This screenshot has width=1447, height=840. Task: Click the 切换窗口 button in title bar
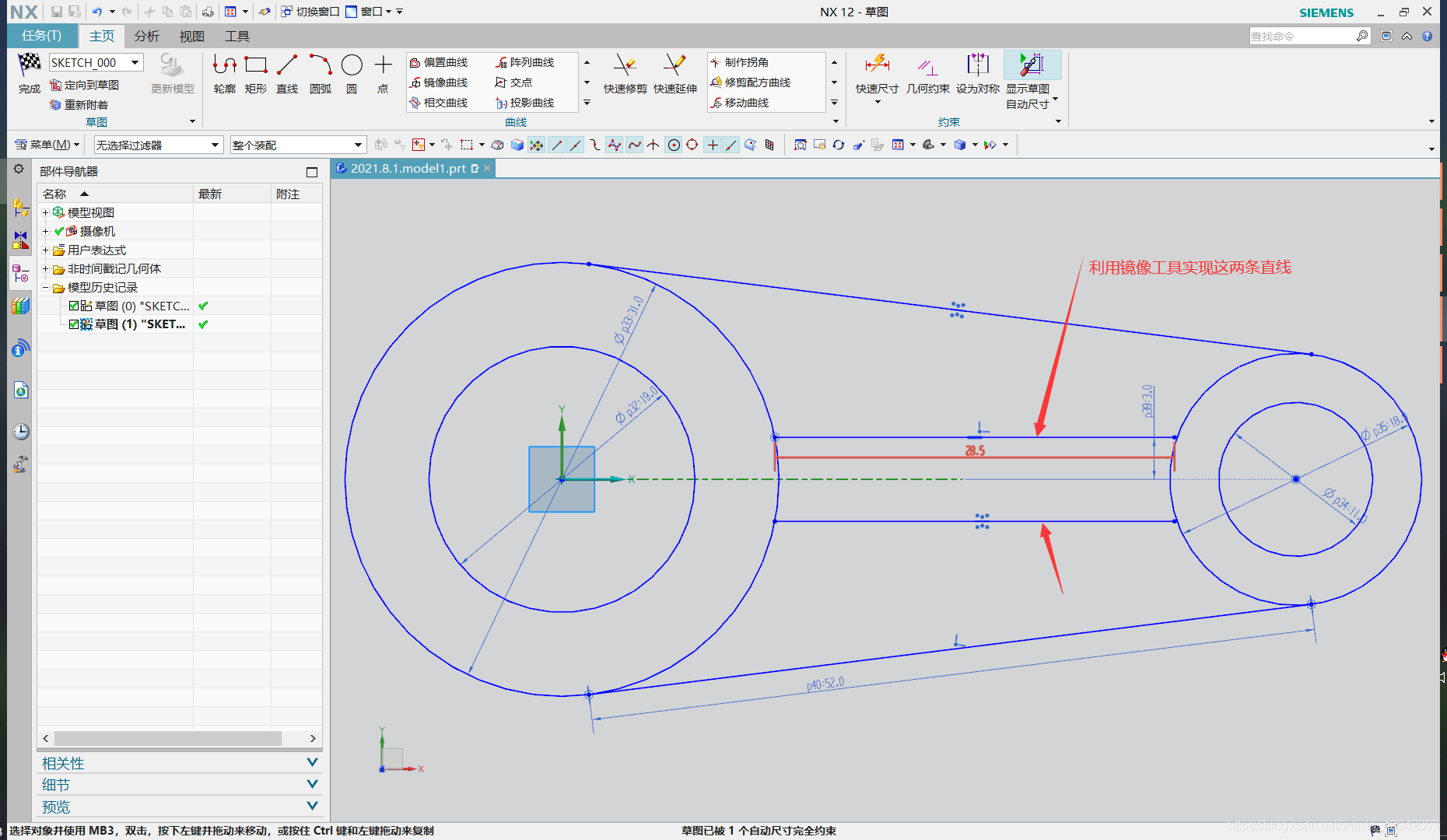(310, 12)
